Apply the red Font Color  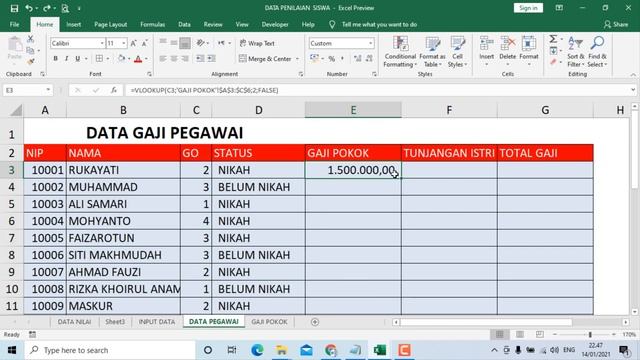tap(138, 59)
